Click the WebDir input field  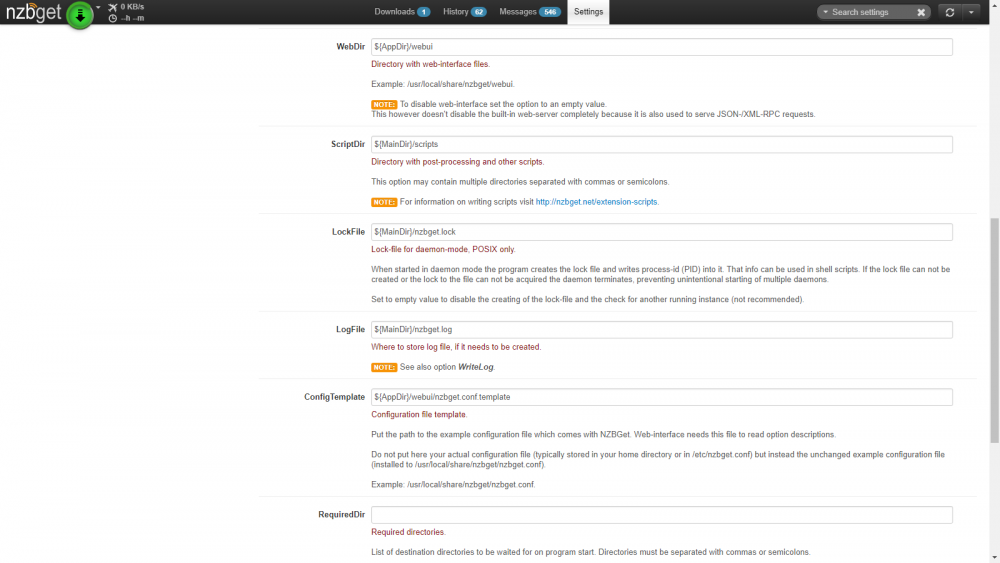[x=661, y=47]
